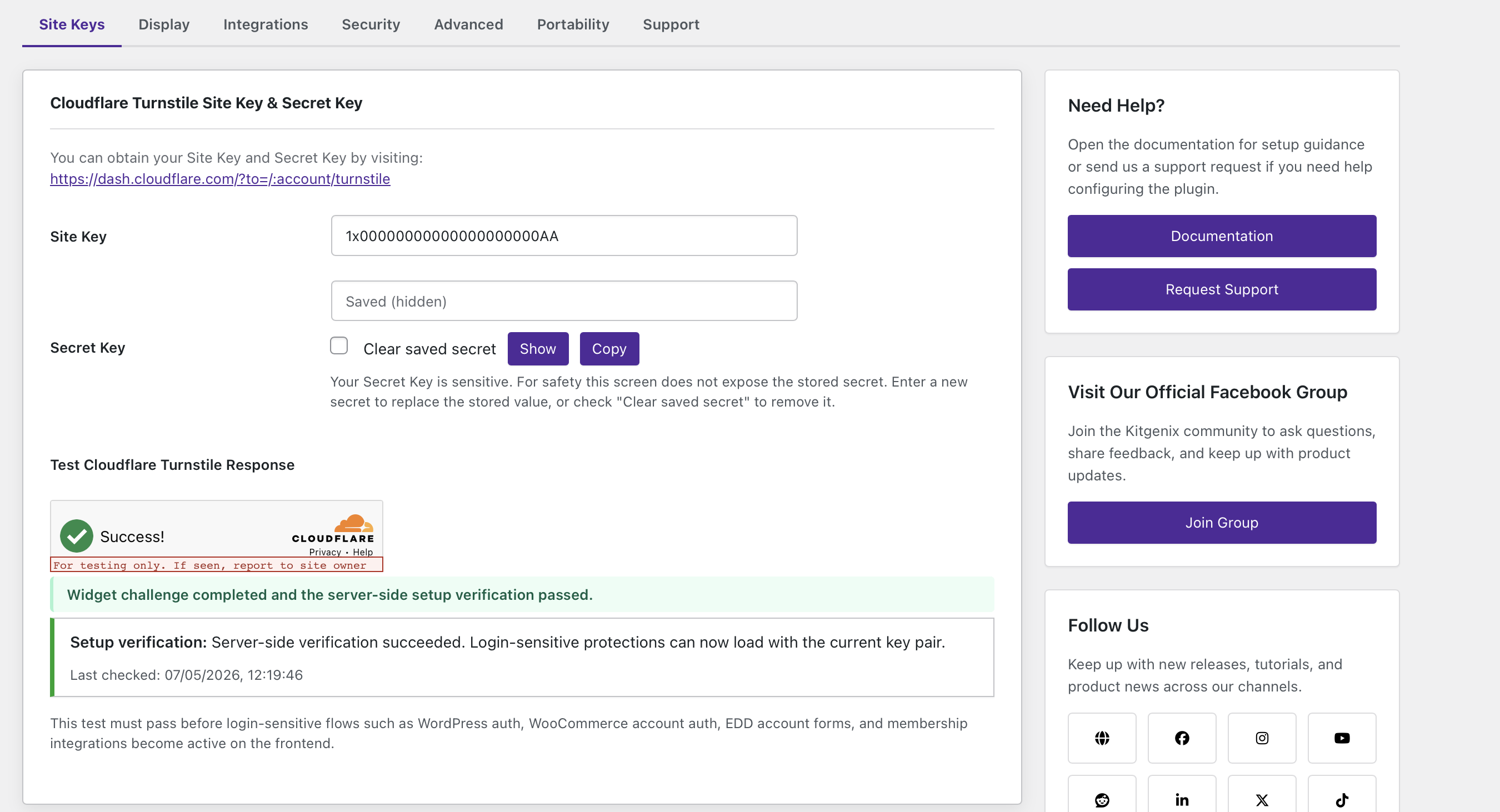Open the YouTube social icon
The height and width of the screenshot is (812, 1500).
[x=1342, y=738]
